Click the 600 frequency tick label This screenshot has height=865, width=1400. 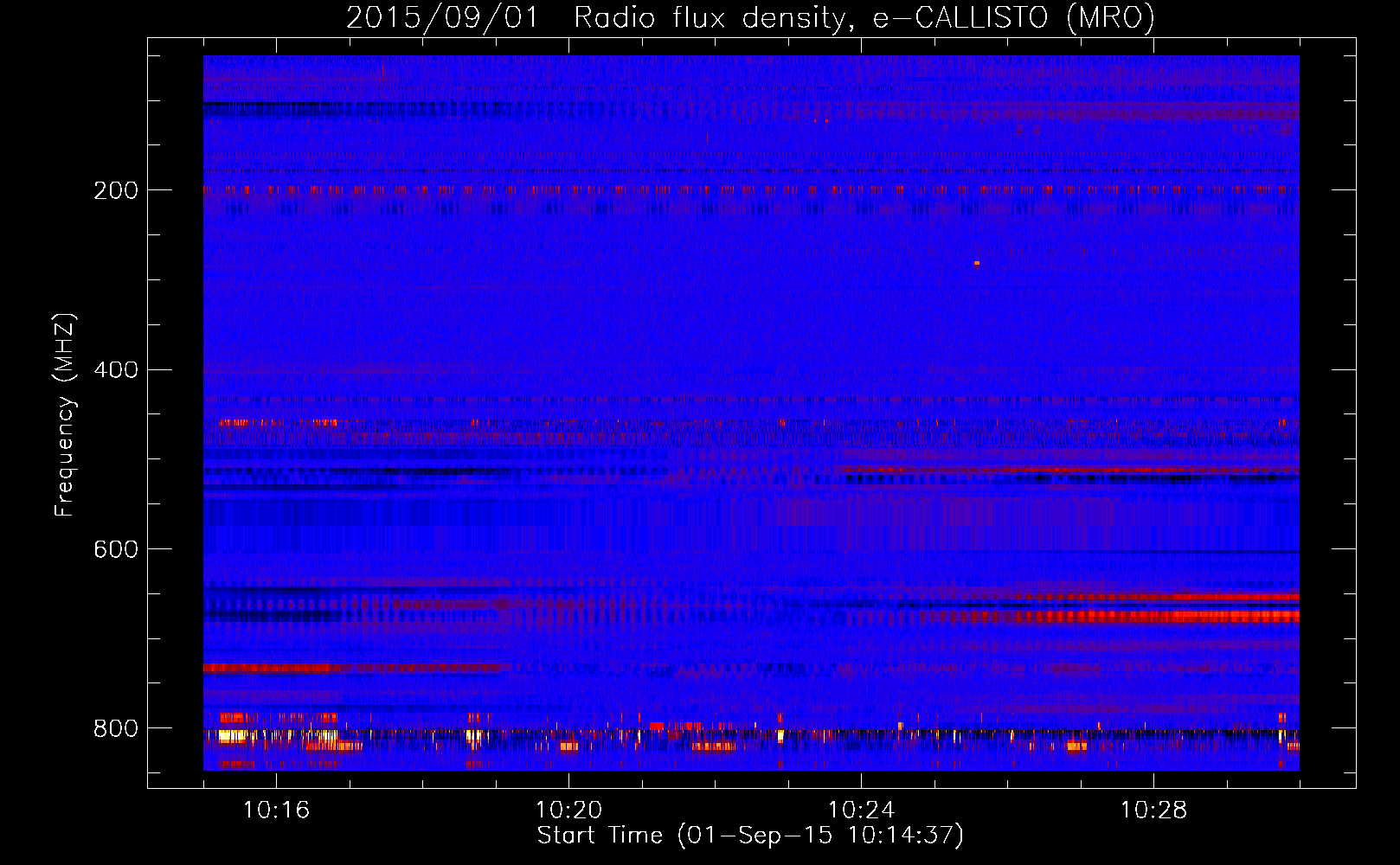(116, 549)
